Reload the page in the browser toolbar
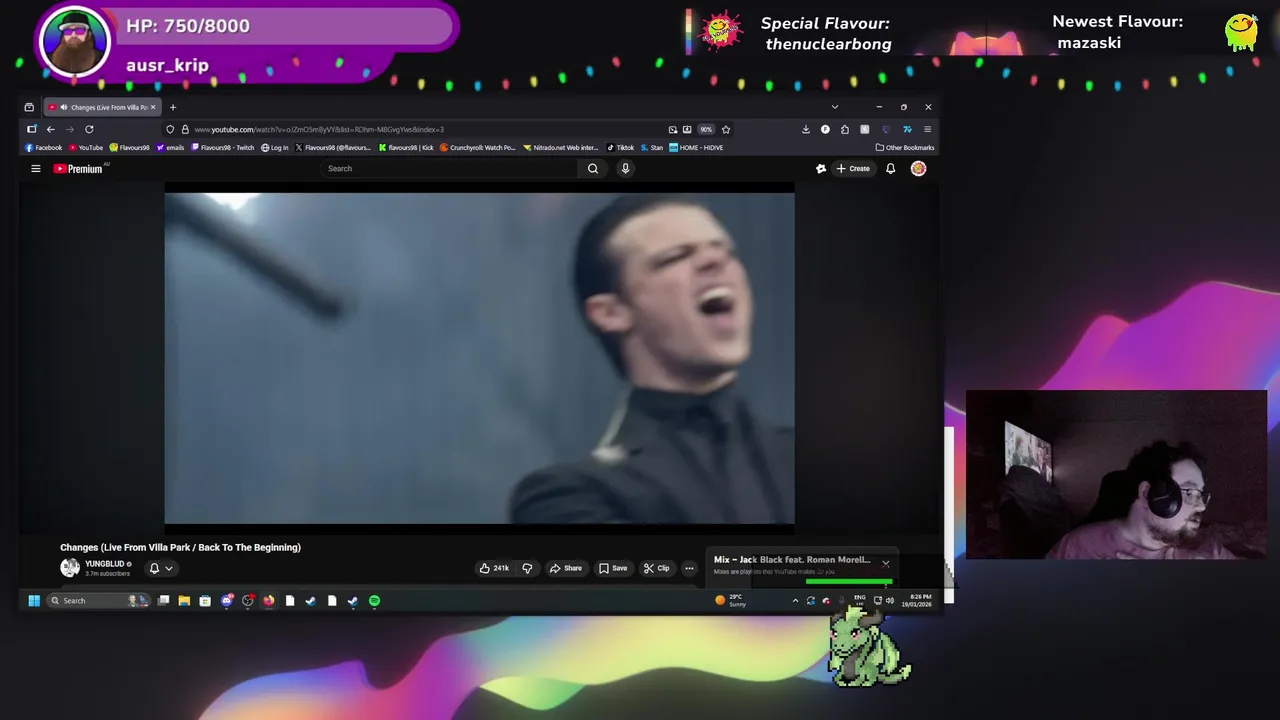1280x720 pixels. 89,129
